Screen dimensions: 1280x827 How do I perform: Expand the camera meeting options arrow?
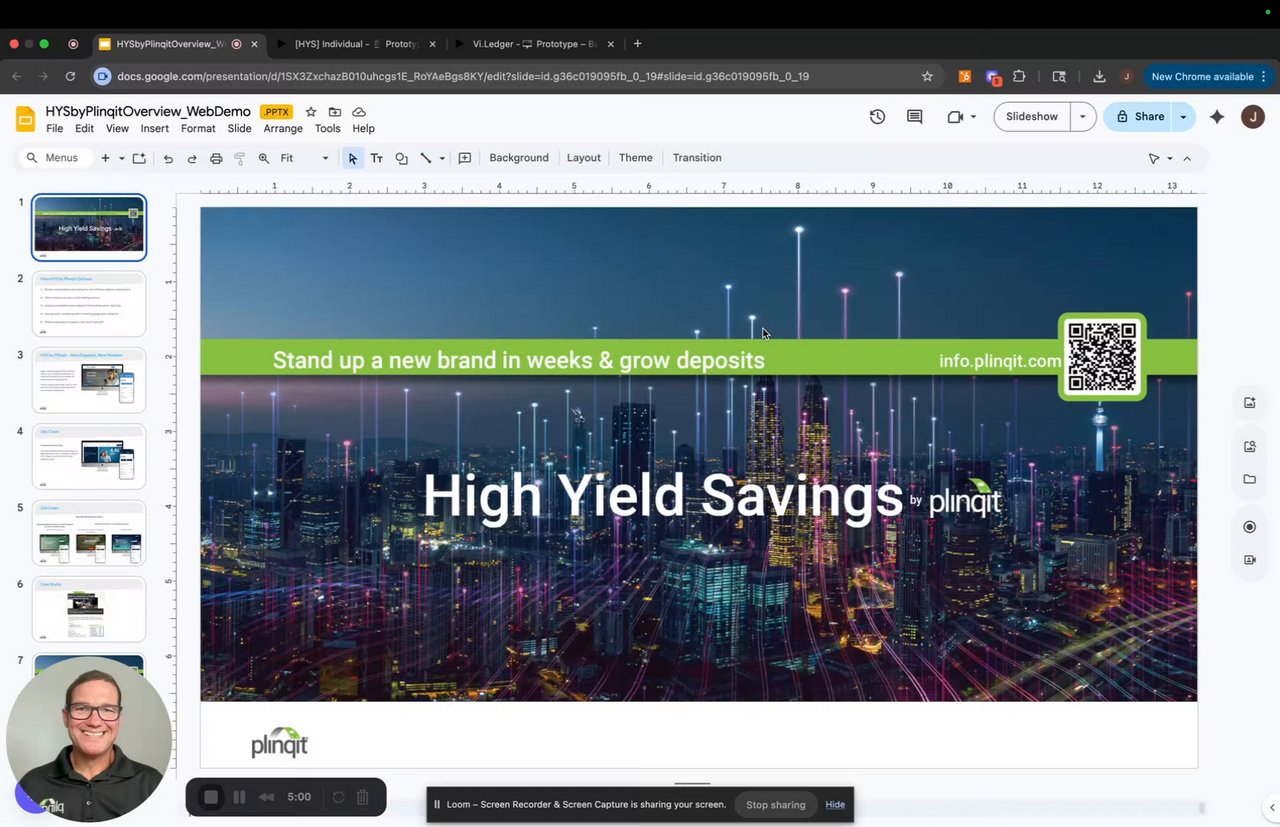[x=973, y=117]
